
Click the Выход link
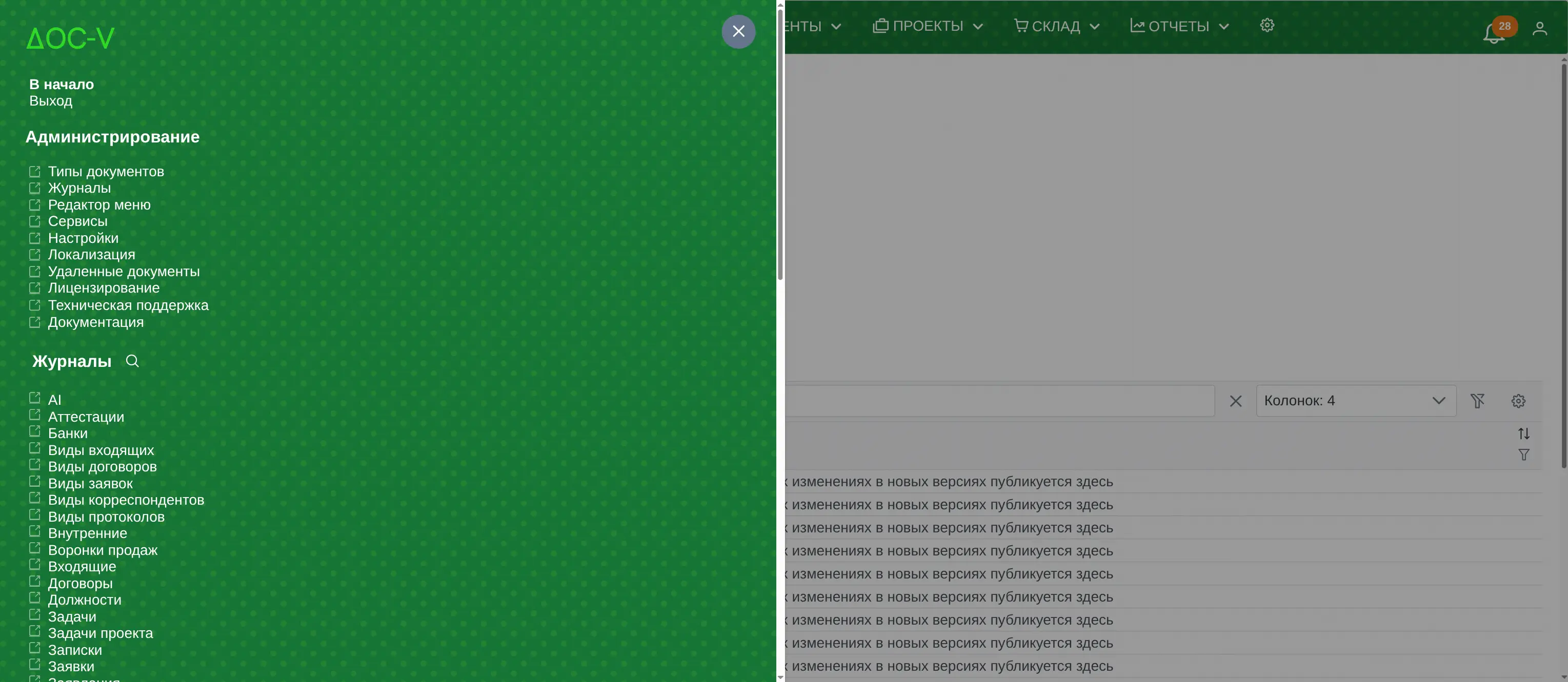(51, 101)
